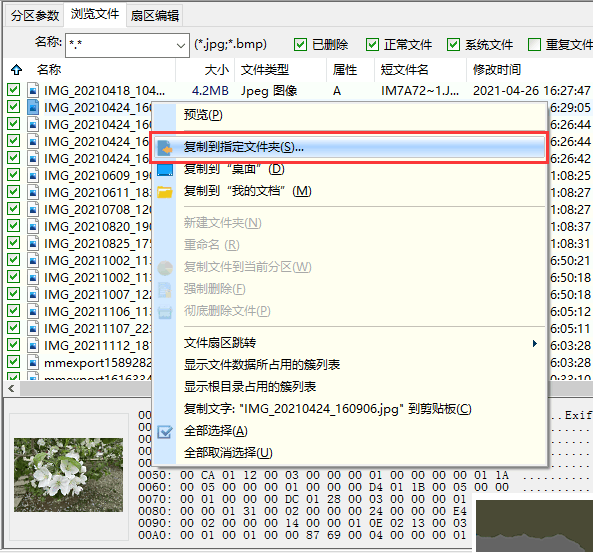Select file name IMG_20210708_12
The height and width of the screenshot is (553, 593).
(x=98, y=210)
